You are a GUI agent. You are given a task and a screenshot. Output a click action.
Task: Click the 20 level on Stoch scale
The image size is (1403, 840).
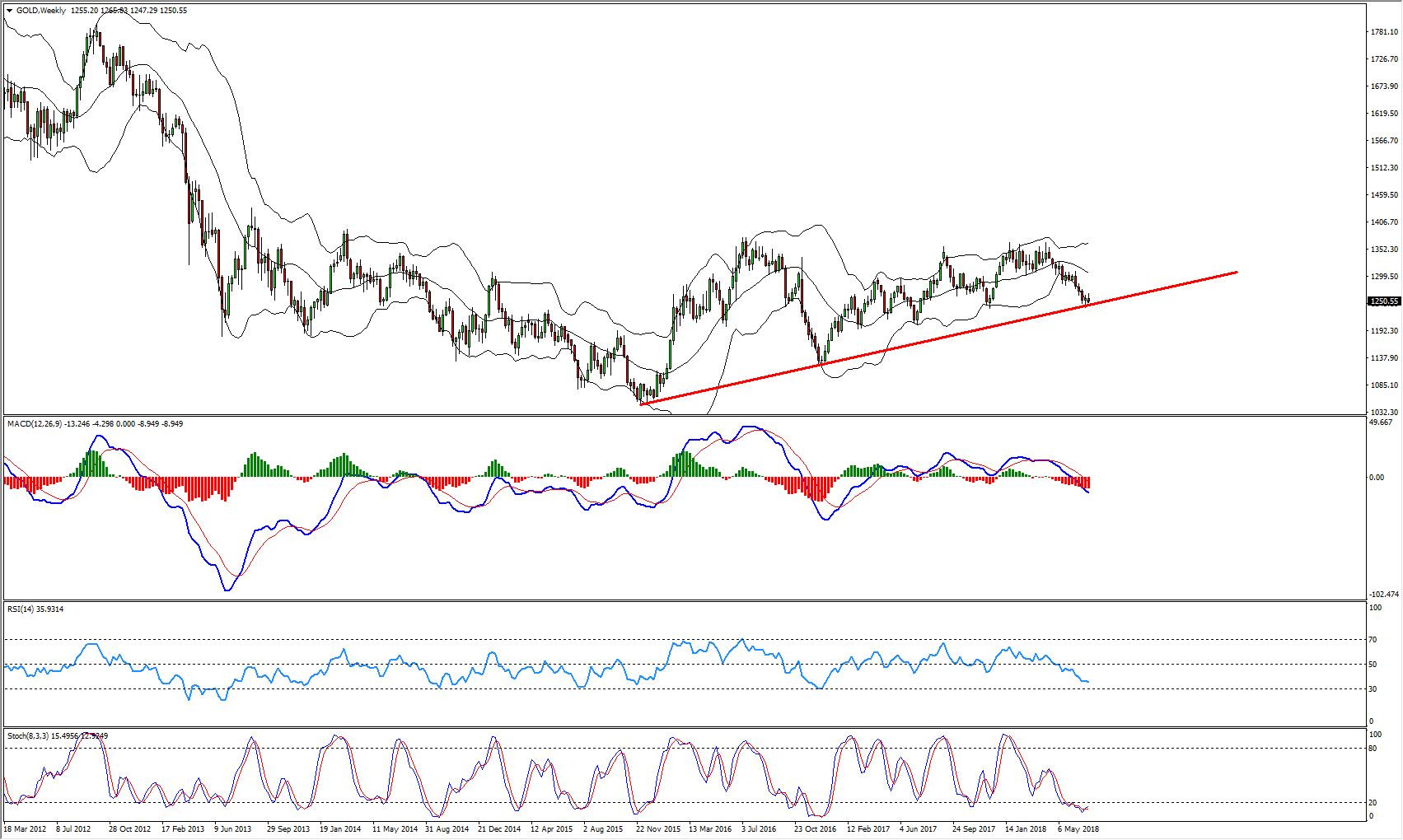click(1373, 803)
